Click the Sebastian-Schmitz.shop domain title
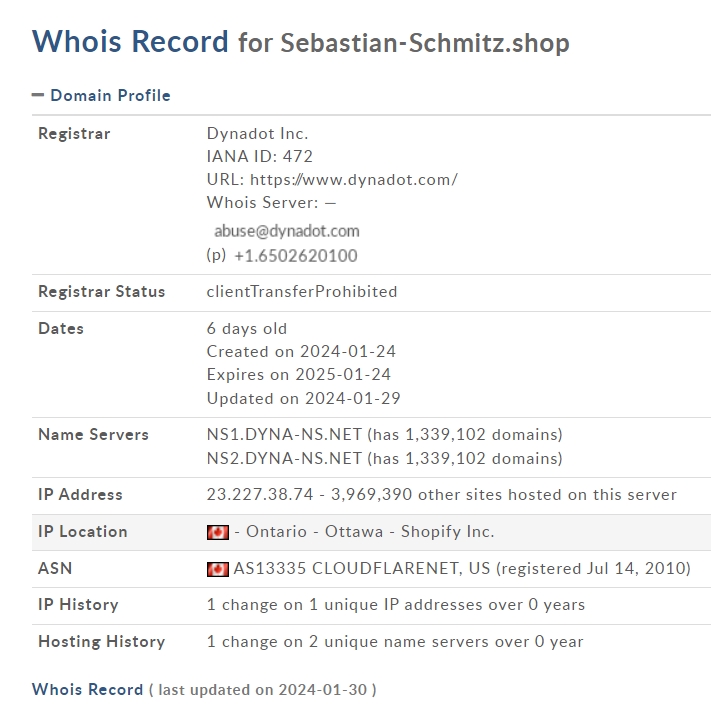The width and height of the screenshot is (711, 708). point(425,44)
